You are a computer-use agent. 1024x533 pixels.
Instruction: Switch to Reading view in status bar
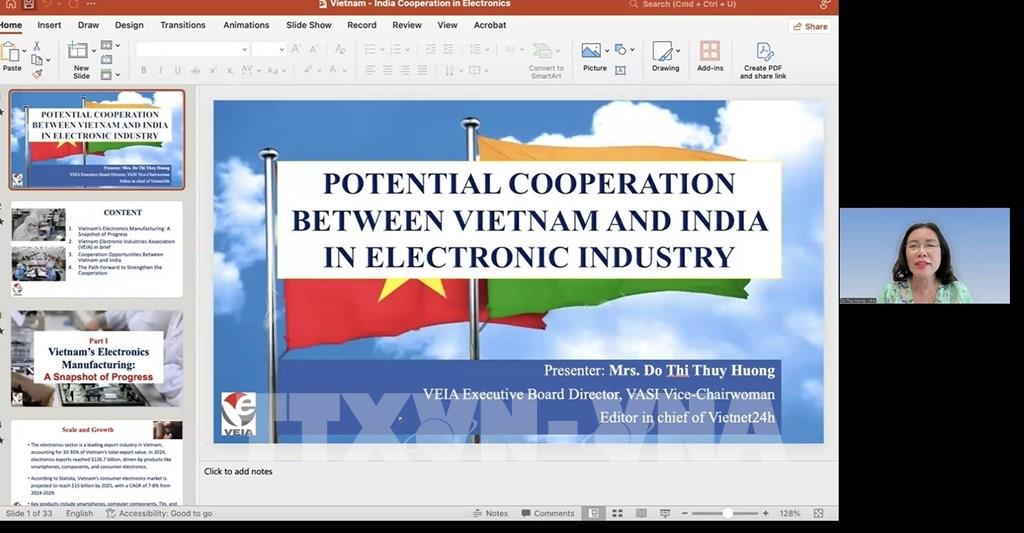tap(641, 513)
